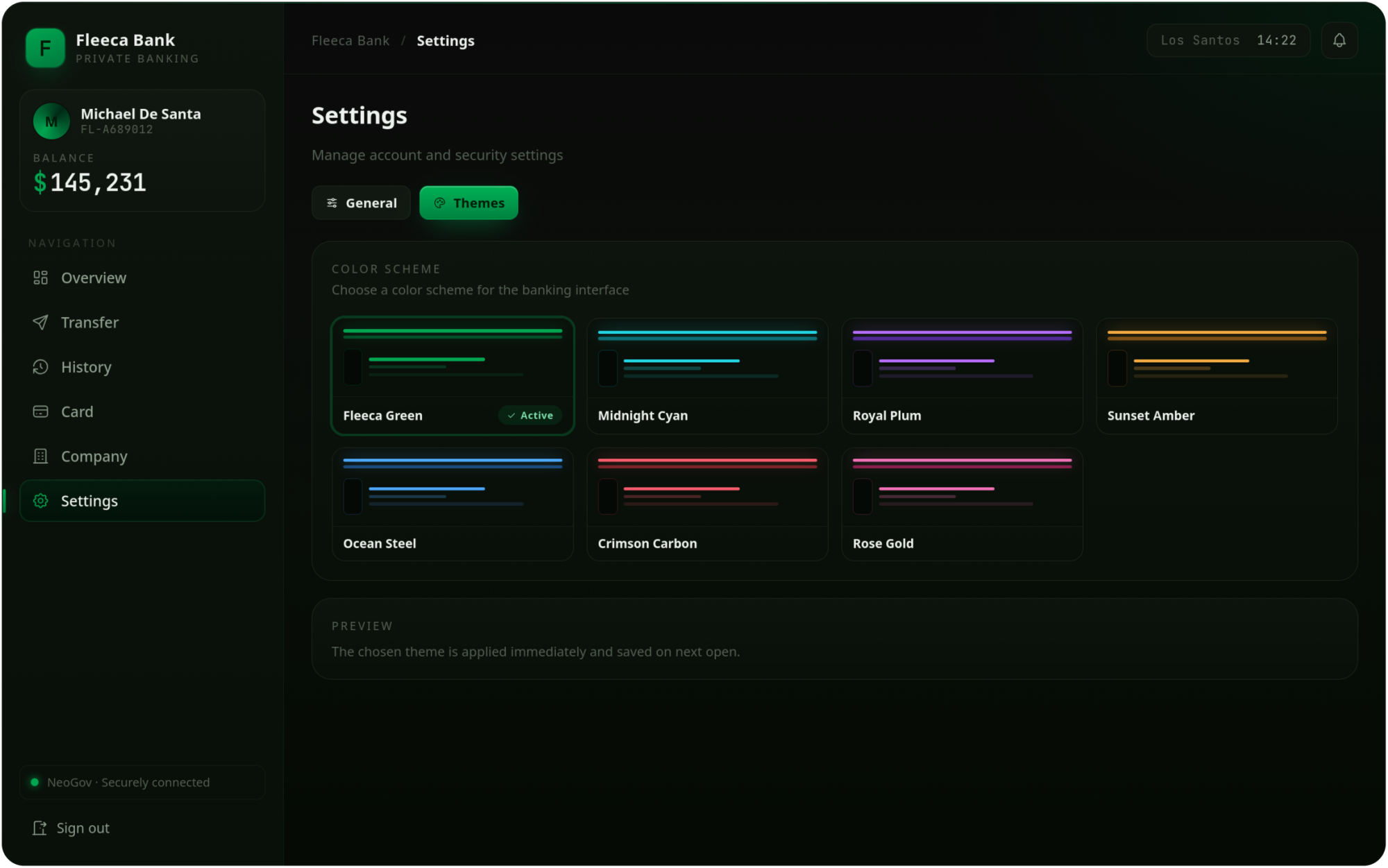
Task: Click 'Manage account and security settings' subtitle
Action: 437,155
